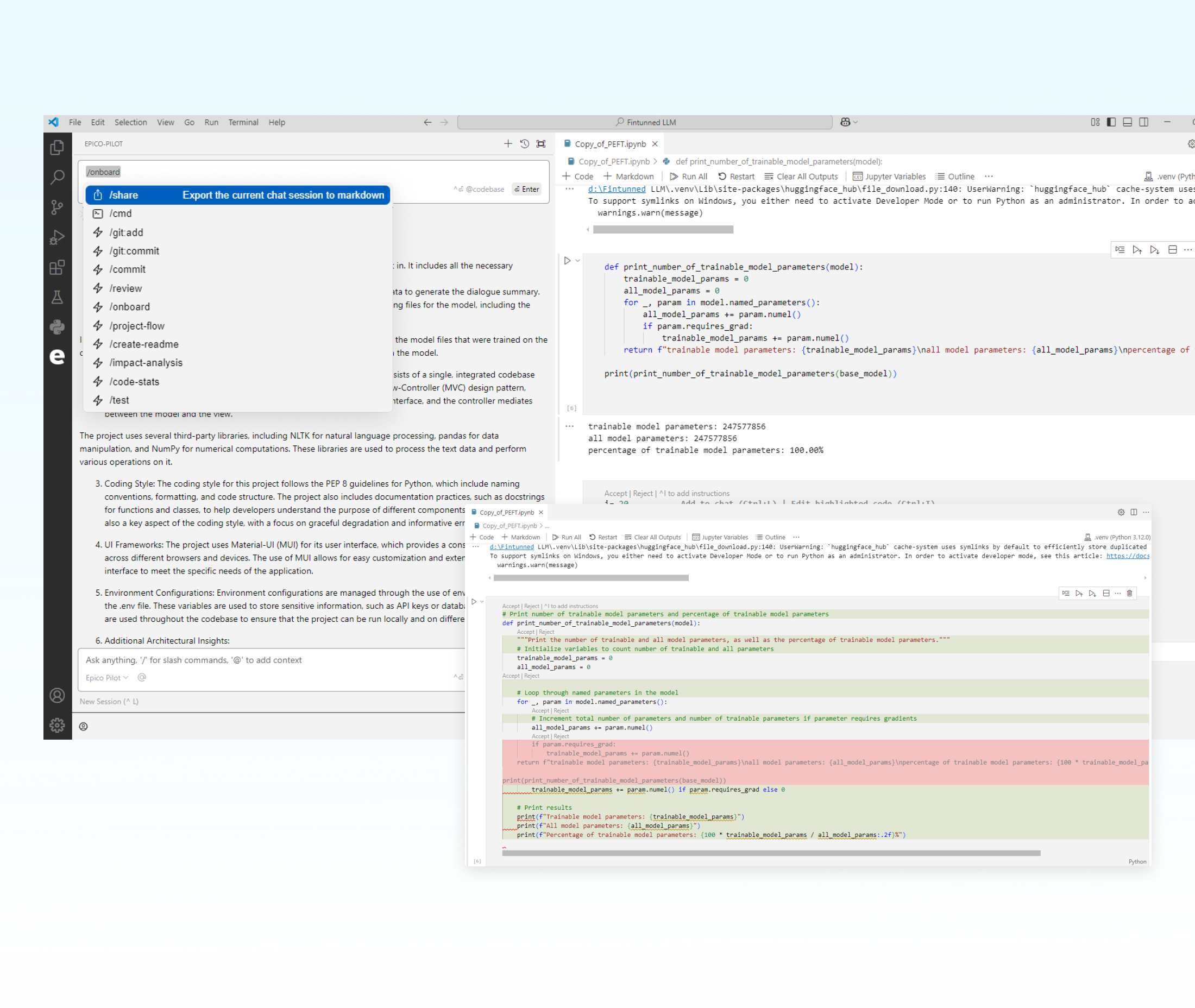Screen dimensions: 1195x1008
Task: Open the Epico Pilot 'e' view
Action: pyautogui.click(x=57, y=357)
